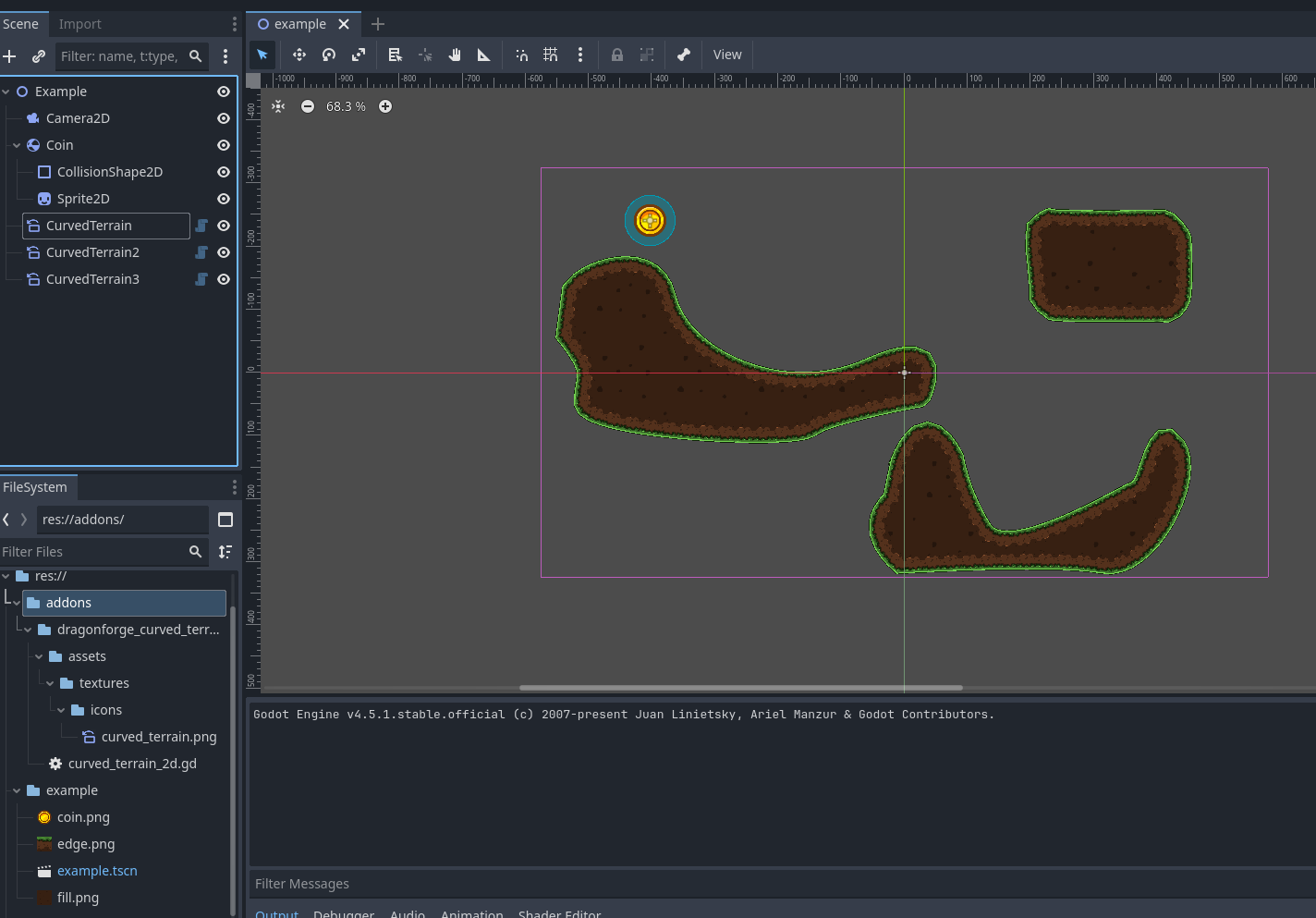Image resolution: width=1316 pixels, height=918 pixels.
Task: Switch to the Import tab
Action: coord(80,24)
